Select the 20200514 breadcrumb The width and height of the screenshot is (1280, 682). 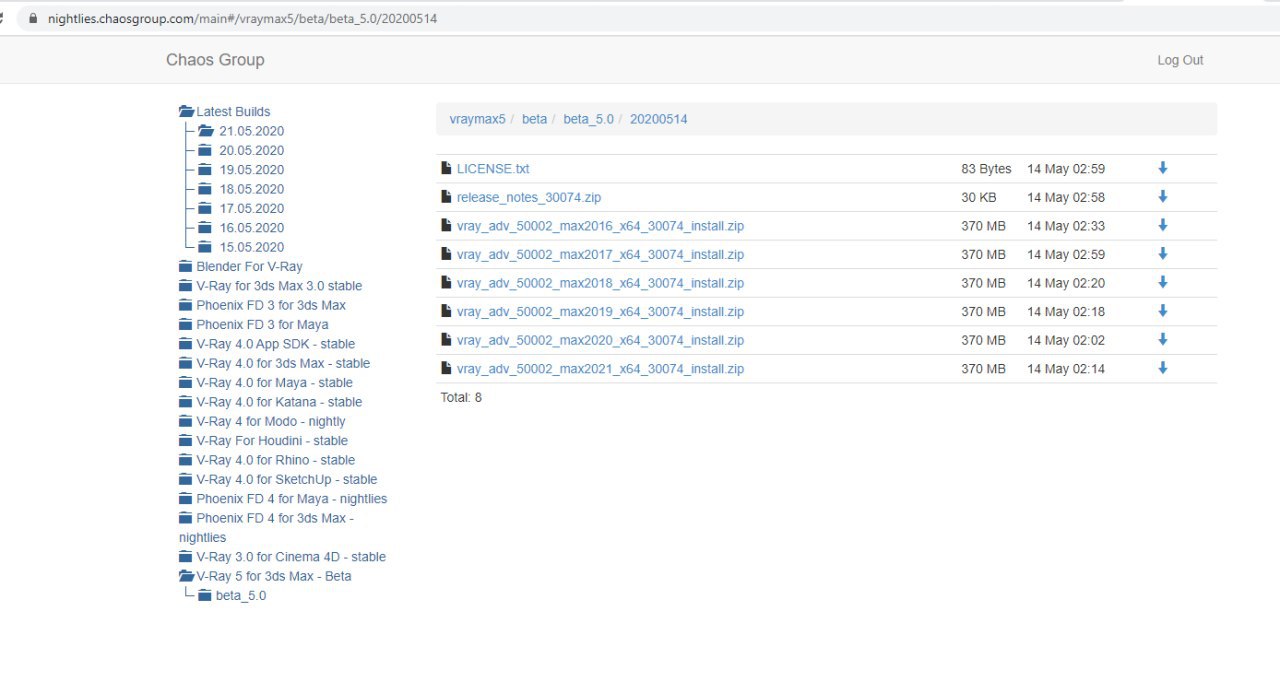click(x=659, y=119)
